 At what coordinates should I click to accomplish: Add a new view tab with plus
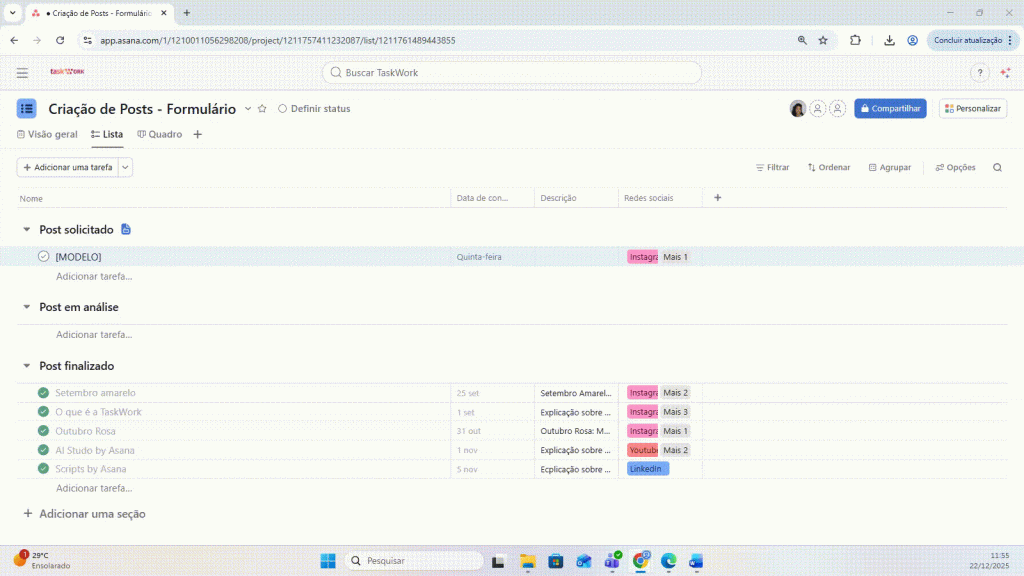pyautogui.click(x=197, y=134)
